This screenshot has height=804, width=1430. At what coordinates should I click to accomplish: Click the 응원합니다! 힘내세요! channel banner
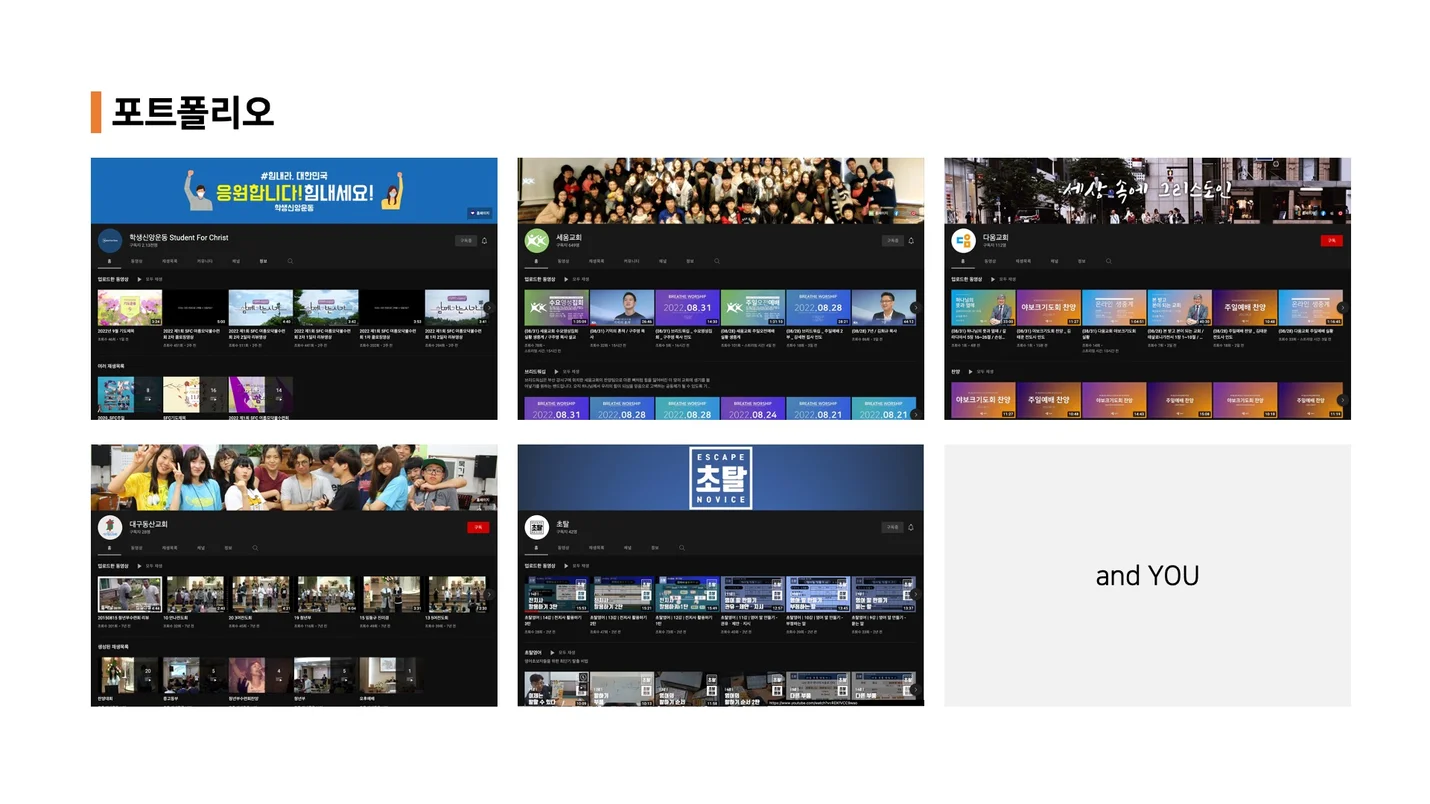pos(294,190)
